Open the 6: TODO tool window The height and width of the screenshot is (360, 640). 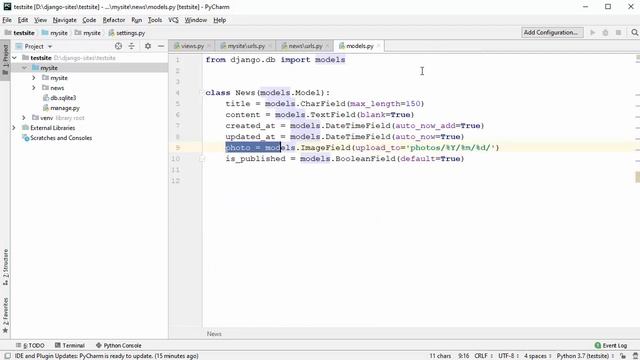coord(30,345)
